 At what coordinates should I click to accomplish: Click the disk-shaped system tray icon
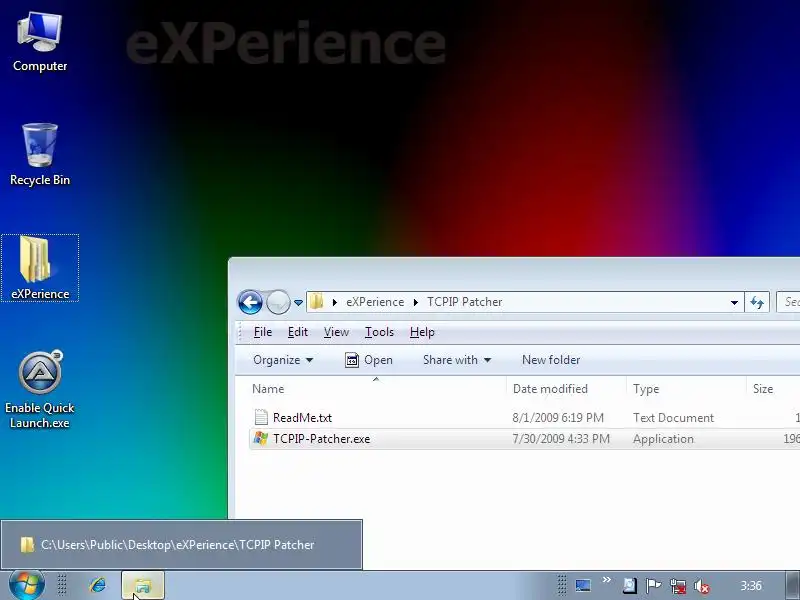(x=630, y=585)
